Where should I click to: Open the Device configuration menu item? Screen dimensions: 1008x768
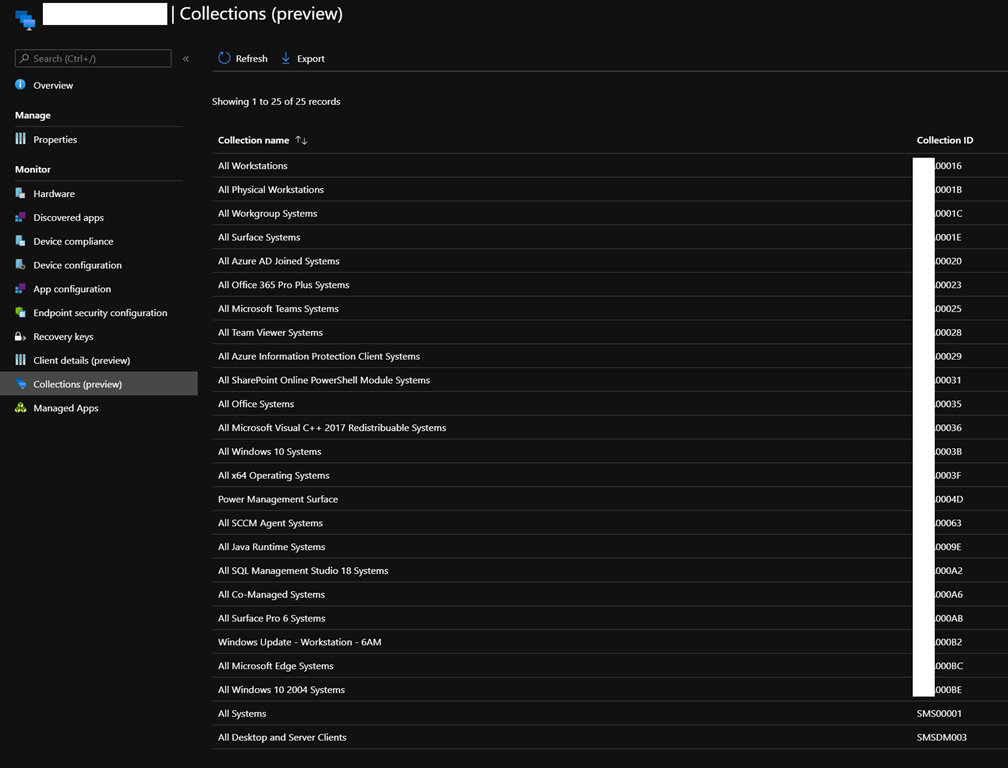[x=77, y=265]
